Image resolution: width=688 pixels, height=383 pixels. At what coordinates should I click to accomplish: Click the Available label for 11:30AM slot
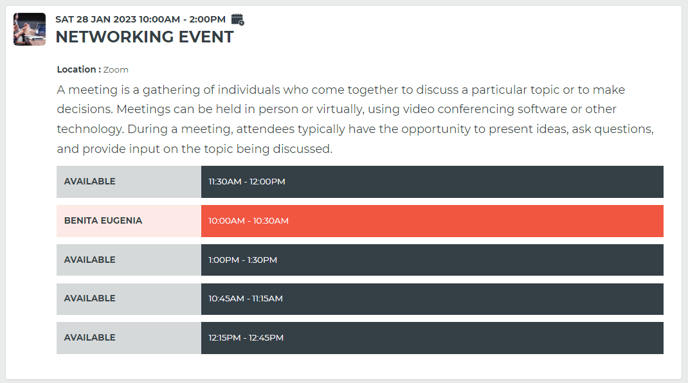(129, 182)
